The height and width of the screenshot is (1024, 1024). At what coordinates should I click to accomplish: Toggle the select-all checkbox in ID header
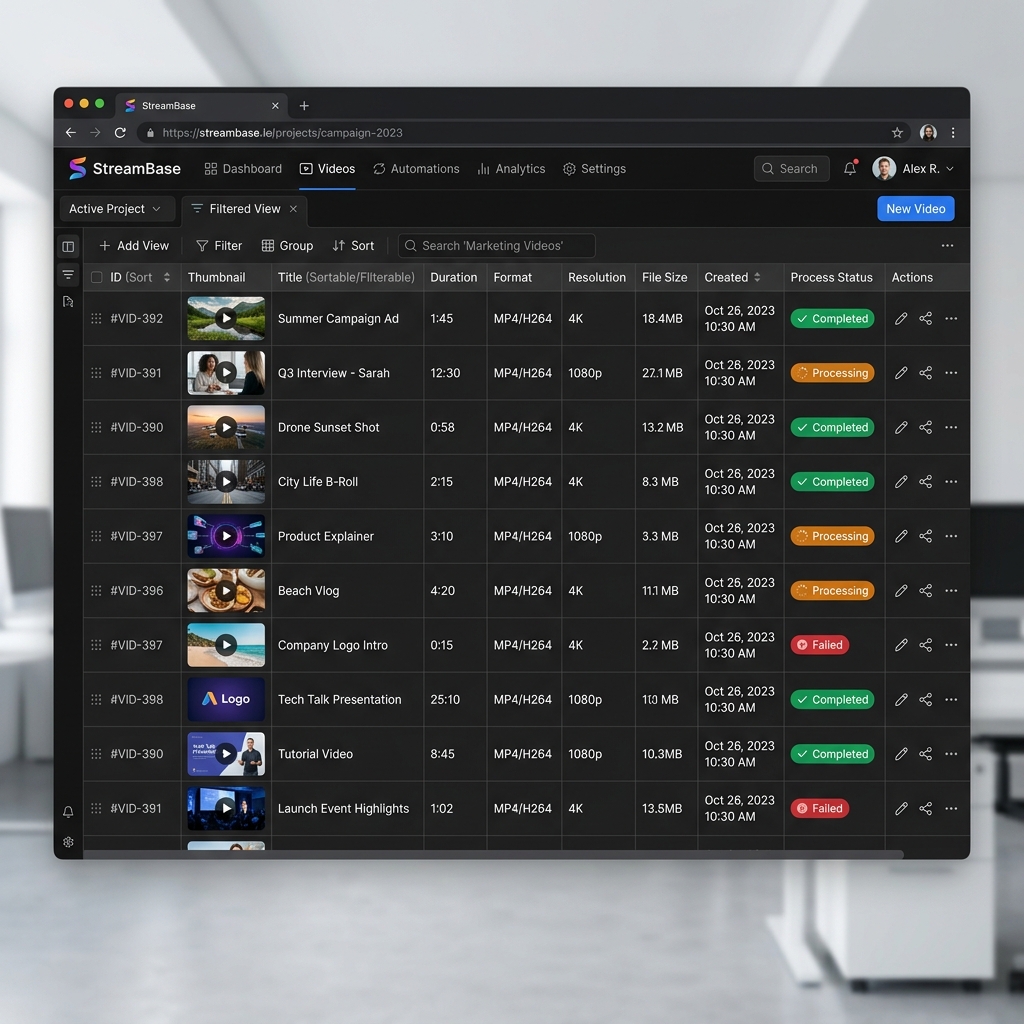(x=97, y=278)
